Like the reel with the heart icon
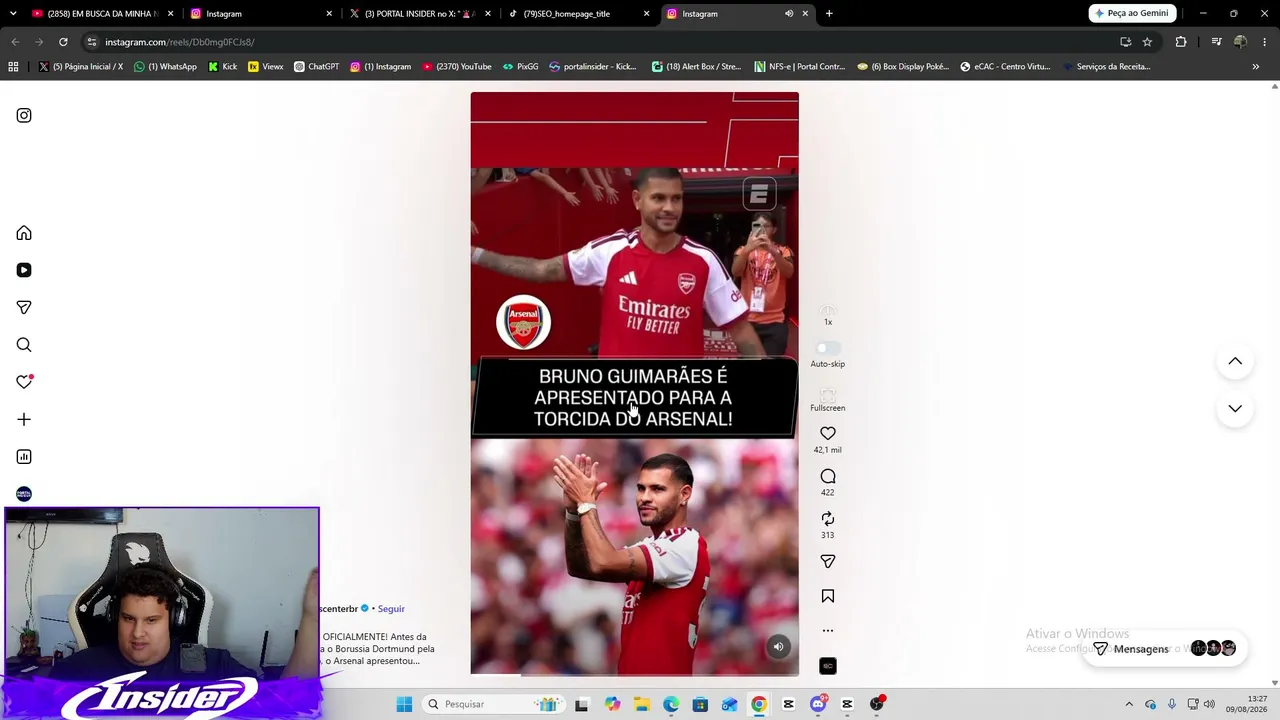The height and width of the screenshot is (720, 1280). [x=828, y=433]
